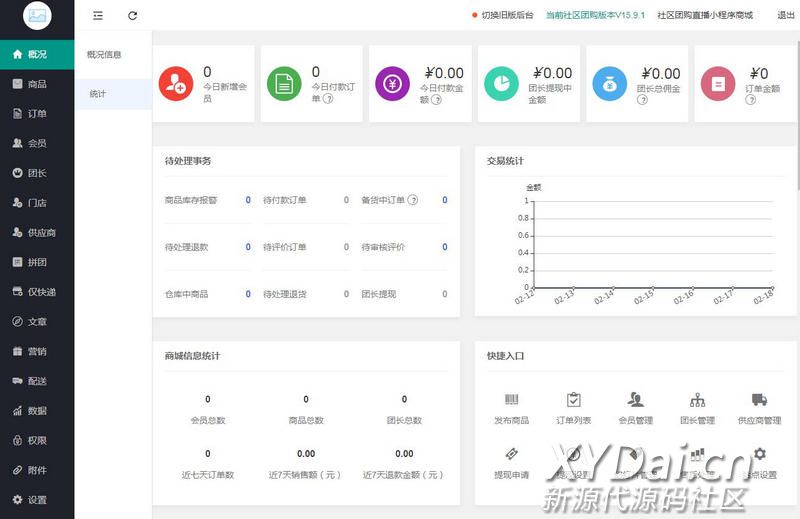Click the purple yen payment amount icon

click(392, 84)
